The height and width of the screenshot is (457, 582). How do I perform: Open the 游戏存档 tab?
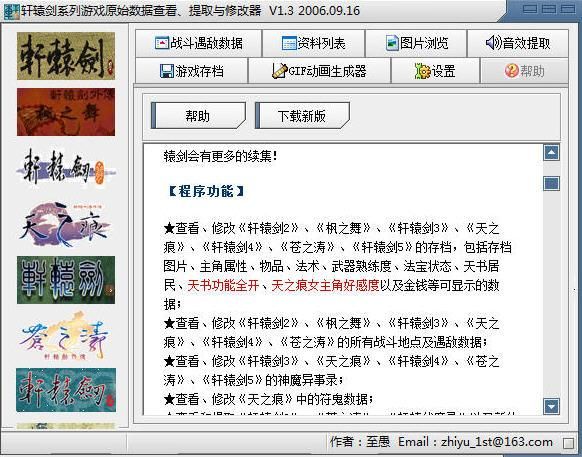[192, 71]
